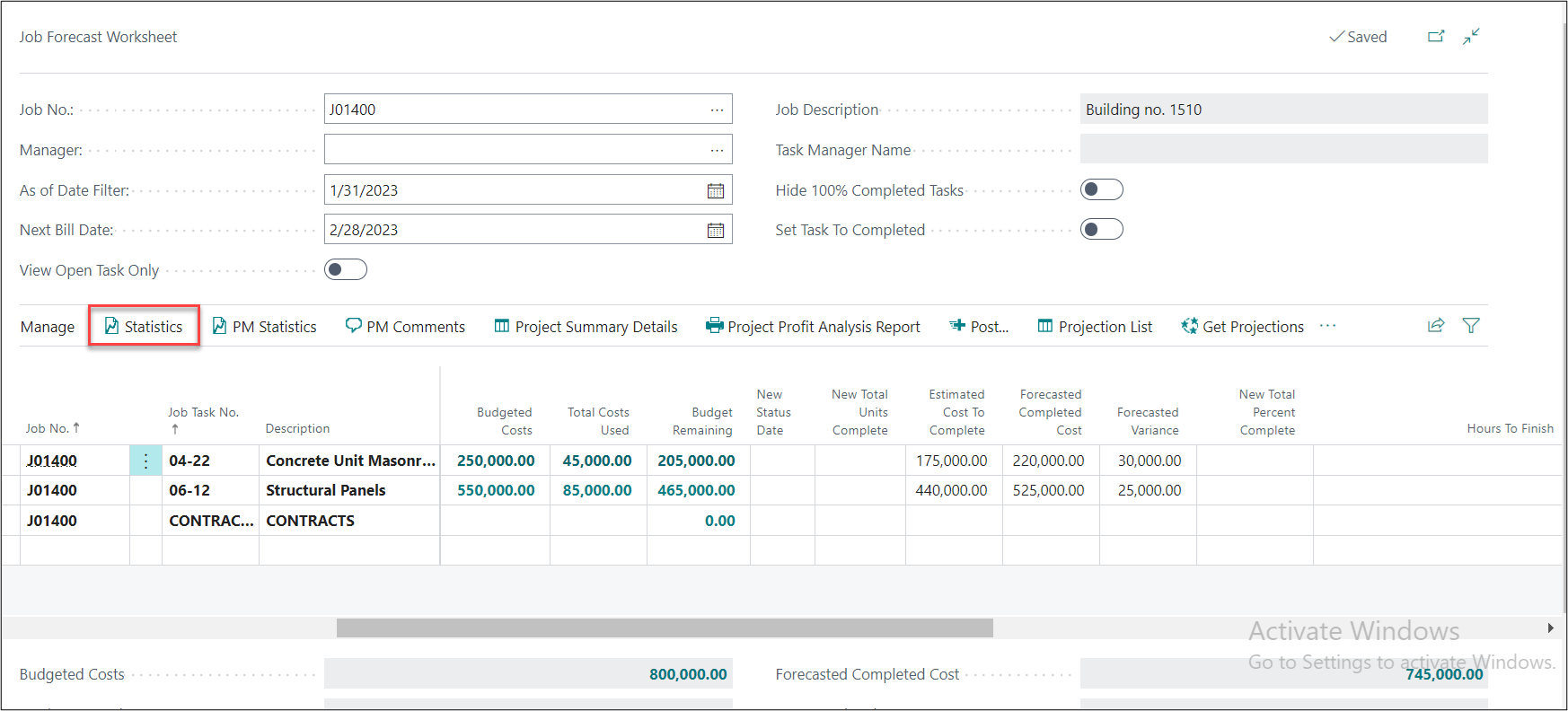
Task: Expand more actions ellipsis in toolbar
Action: tap(1327, 326)
